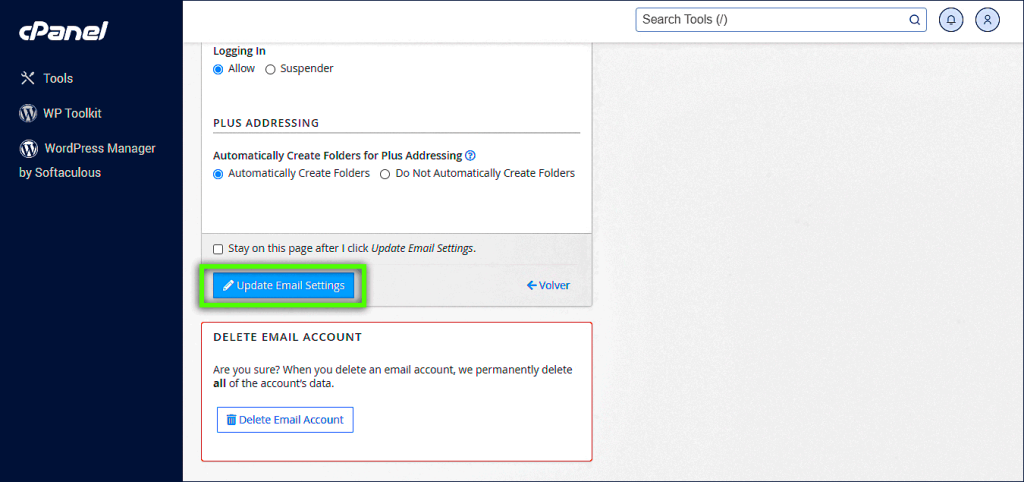Image resolution: width=1024 pixels, height=482 pixels.
Task: Click the Update Email Settings button
Action: point(283,285)
